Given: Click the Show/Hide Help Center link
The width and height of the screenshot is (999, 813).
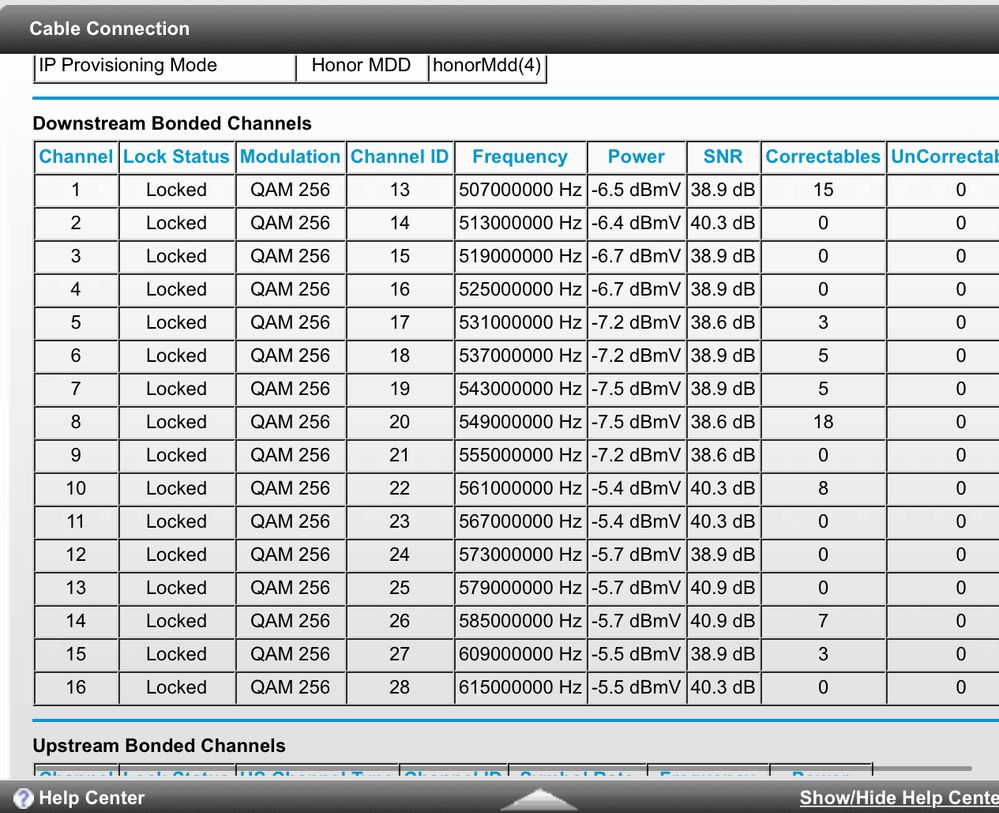Looking at the screenshot, I should tap(898, 798).
